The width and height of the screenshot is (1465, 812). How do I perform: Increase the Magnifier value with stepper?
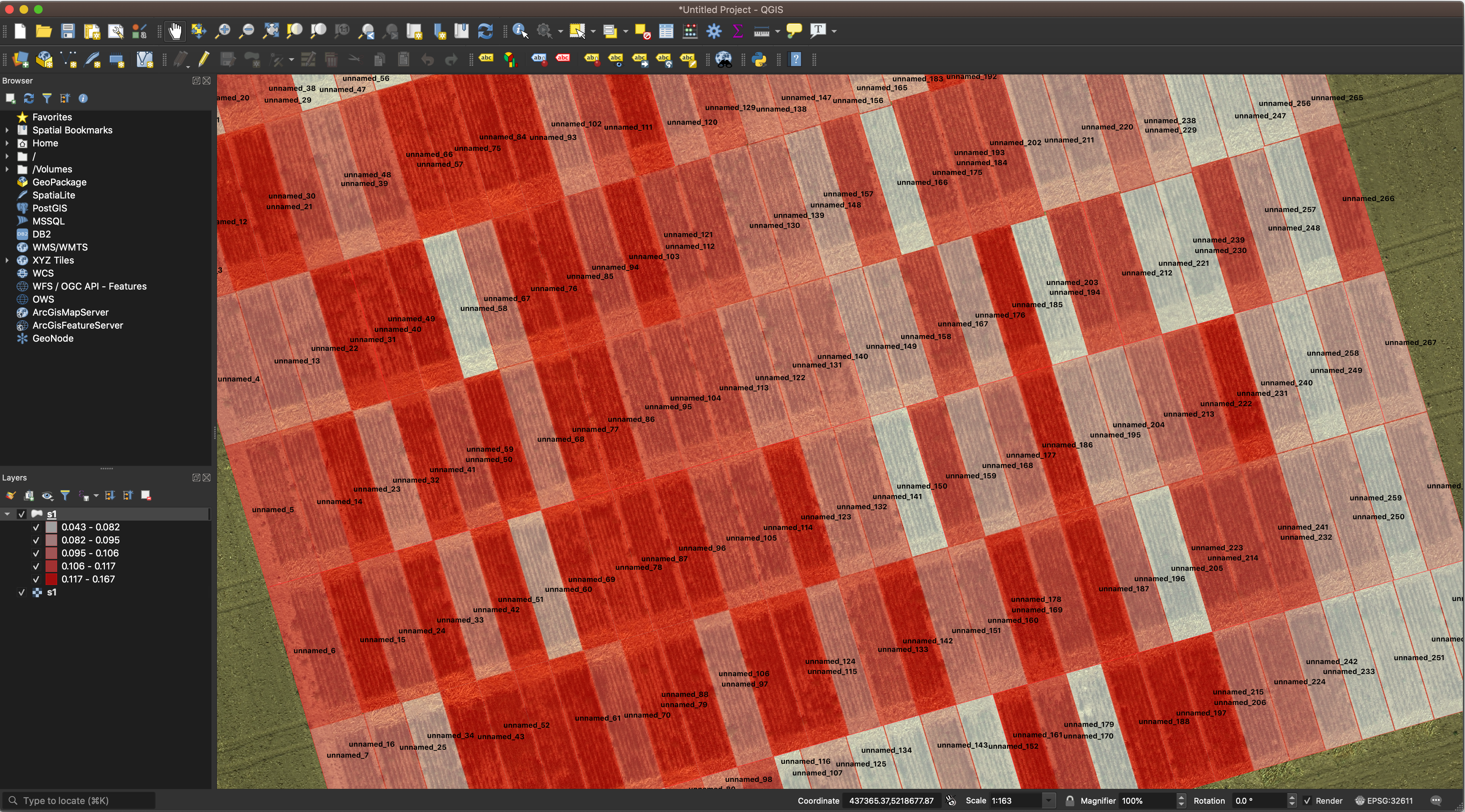(1181, 797)
